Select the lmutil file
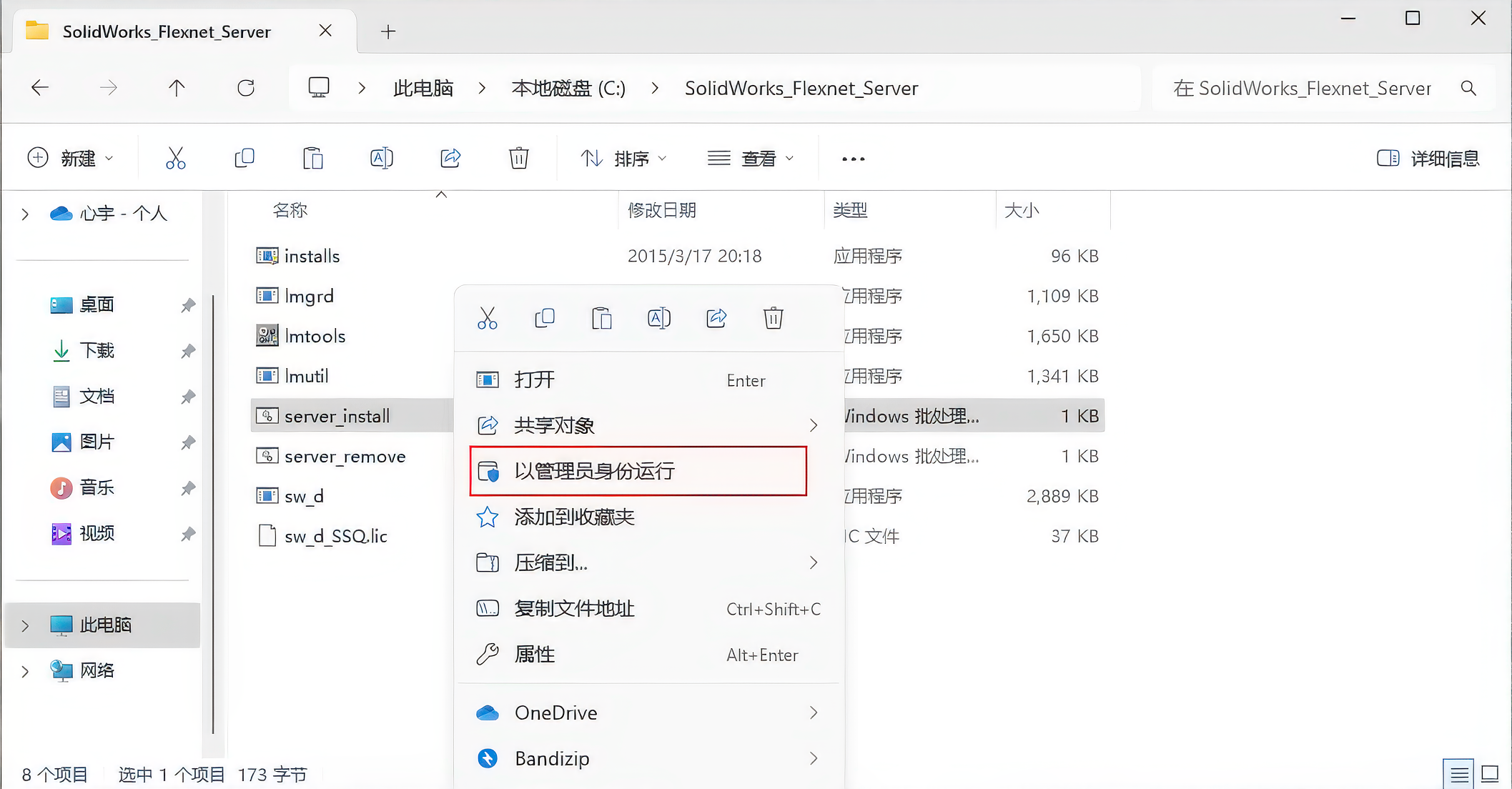The image size is (1512, 789). [x=306, y=376]
